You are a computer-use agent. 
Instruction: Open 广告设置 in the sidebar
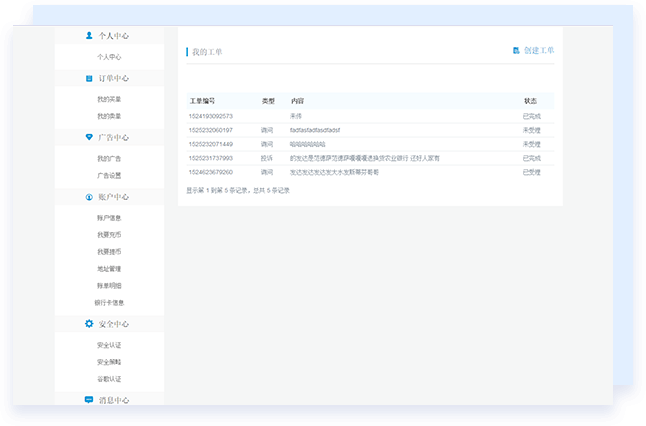(109, 175)
